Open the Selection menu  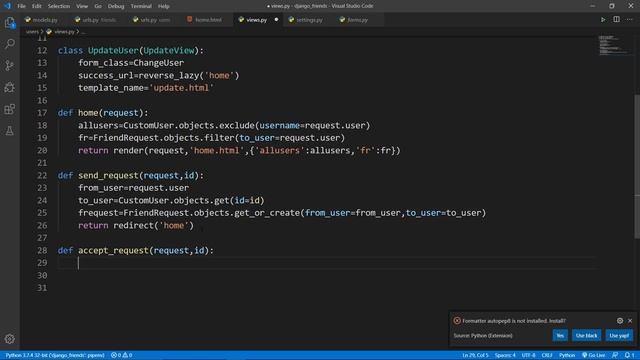(59, 6)
